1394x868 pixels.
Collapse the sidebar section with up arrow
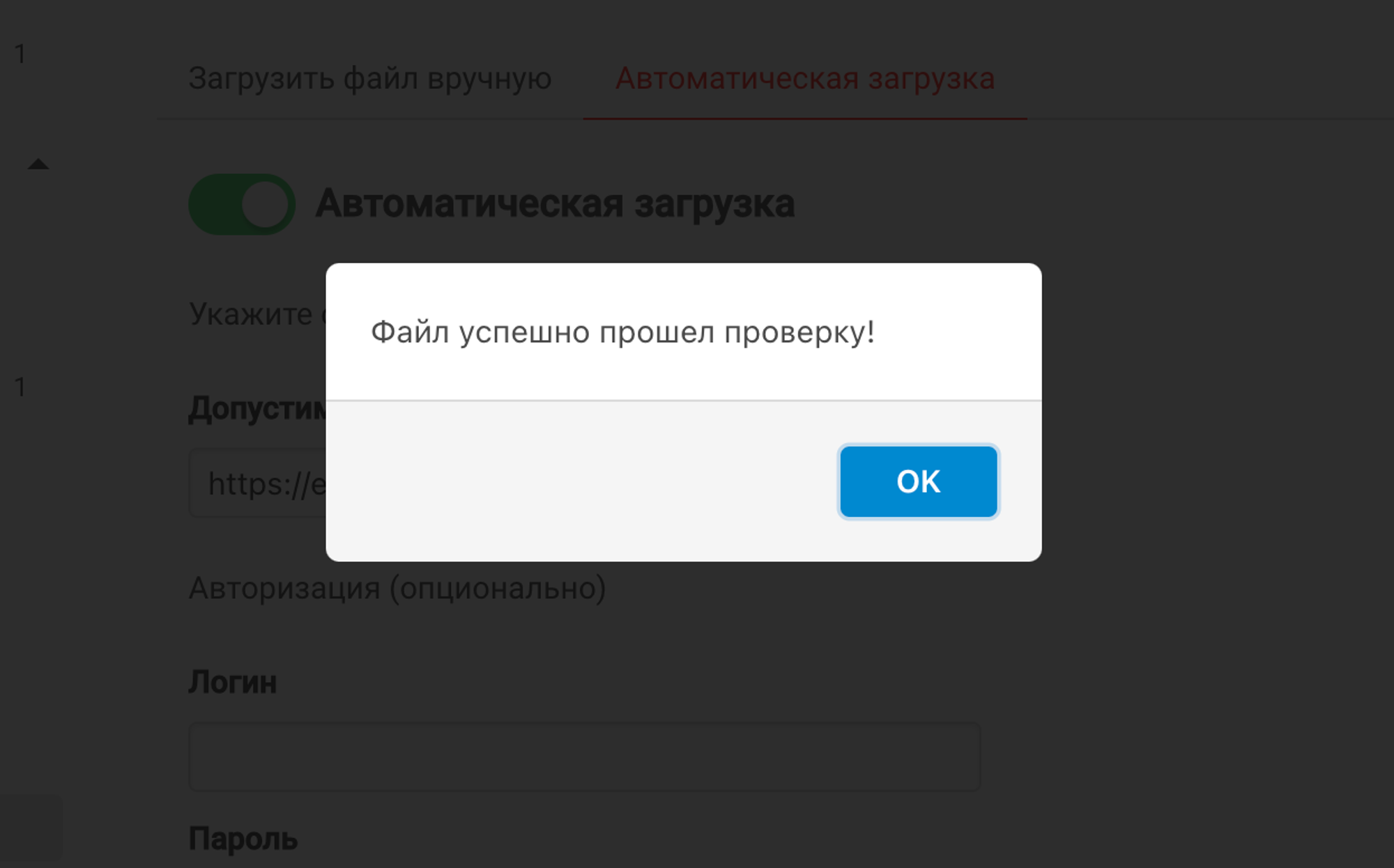pos(38,164)
